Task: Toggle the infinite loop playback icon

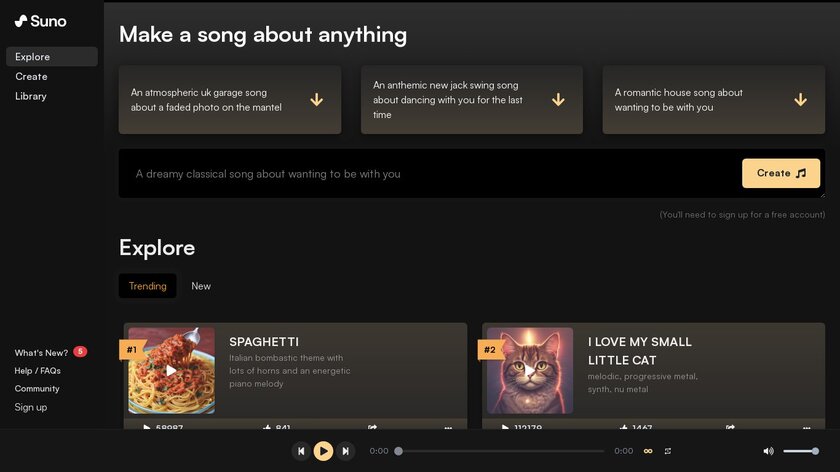Action: pyautogui.click(x=648, y=451)
